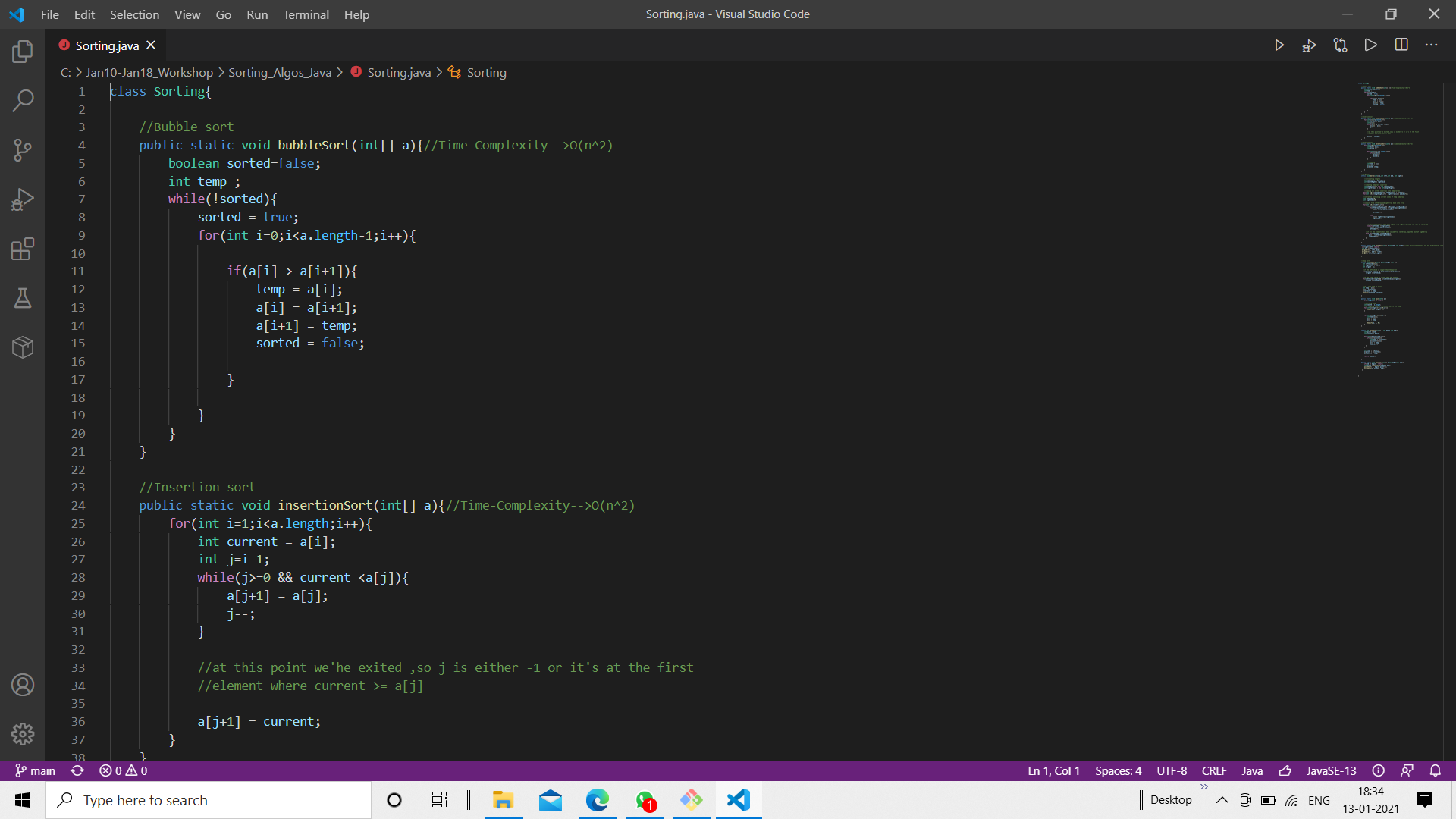
Task: Open Run and Debug view
Action: tap(23, 199)
